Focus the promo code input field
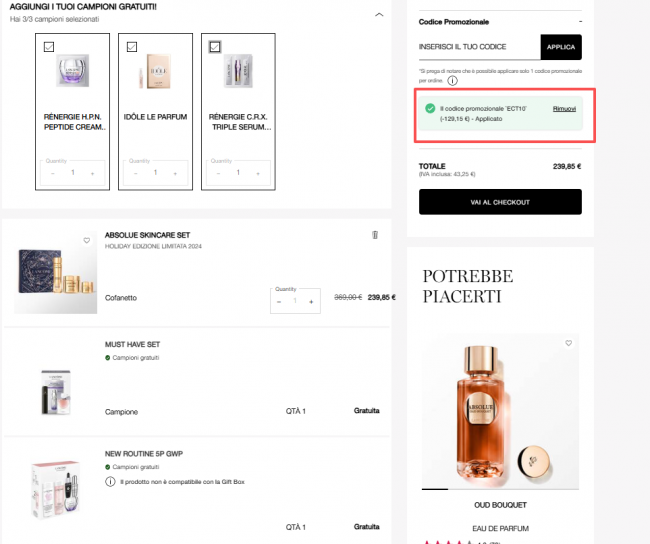 coord(479,47)
